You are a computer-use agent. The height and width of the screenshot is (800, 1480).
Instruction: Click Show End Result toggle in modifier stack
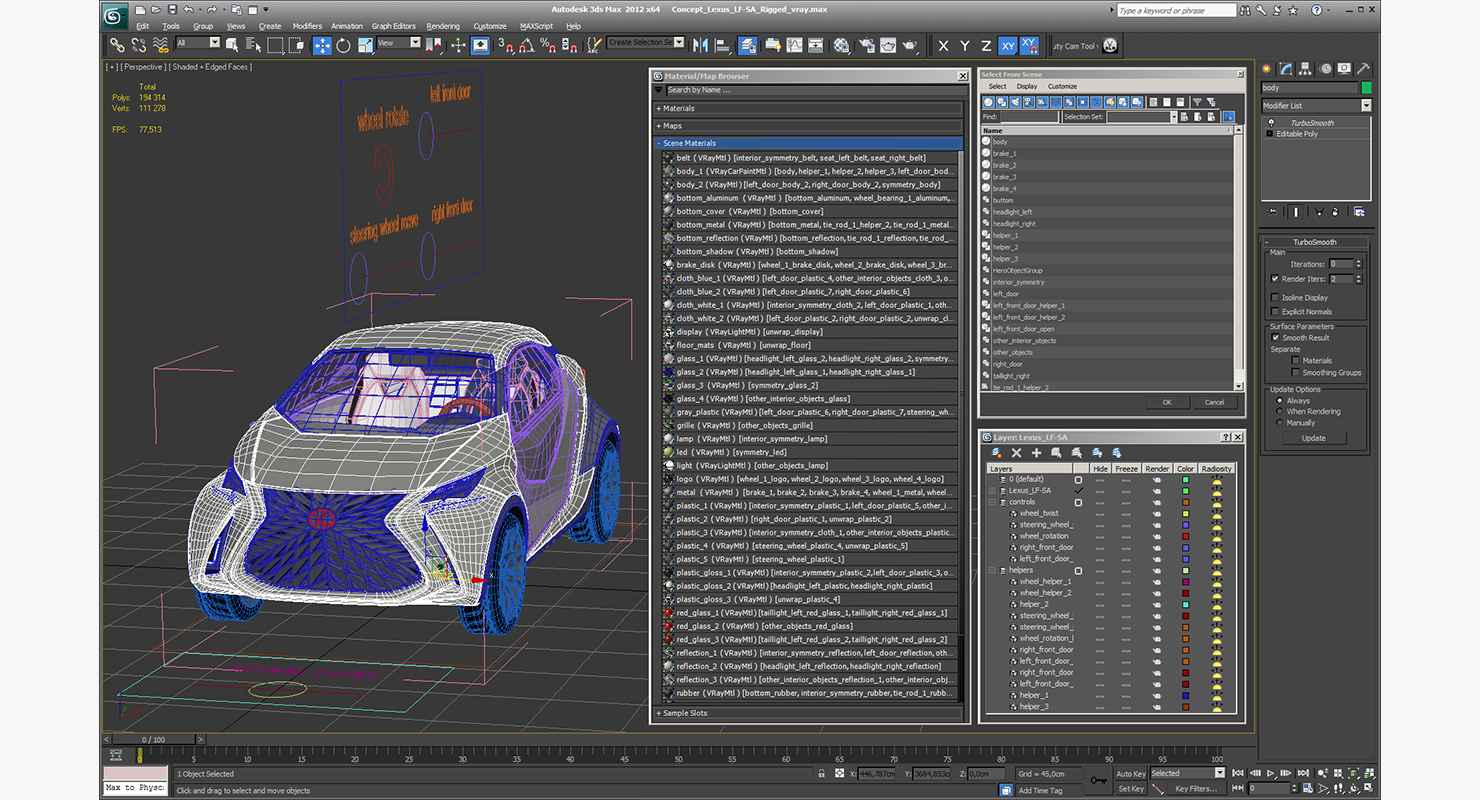[1296, 212]
